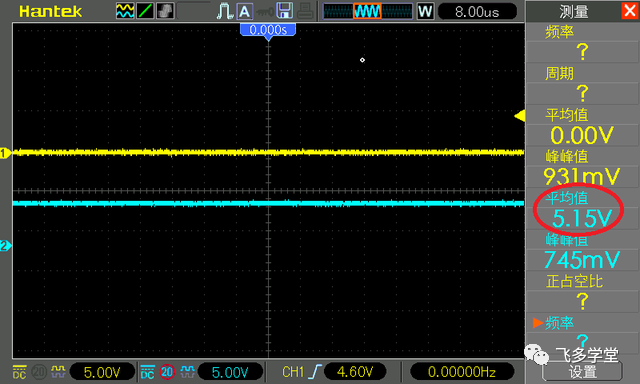
Task: Toggle the Auto 'A' trigger mode icon
Action: [244, 11]
